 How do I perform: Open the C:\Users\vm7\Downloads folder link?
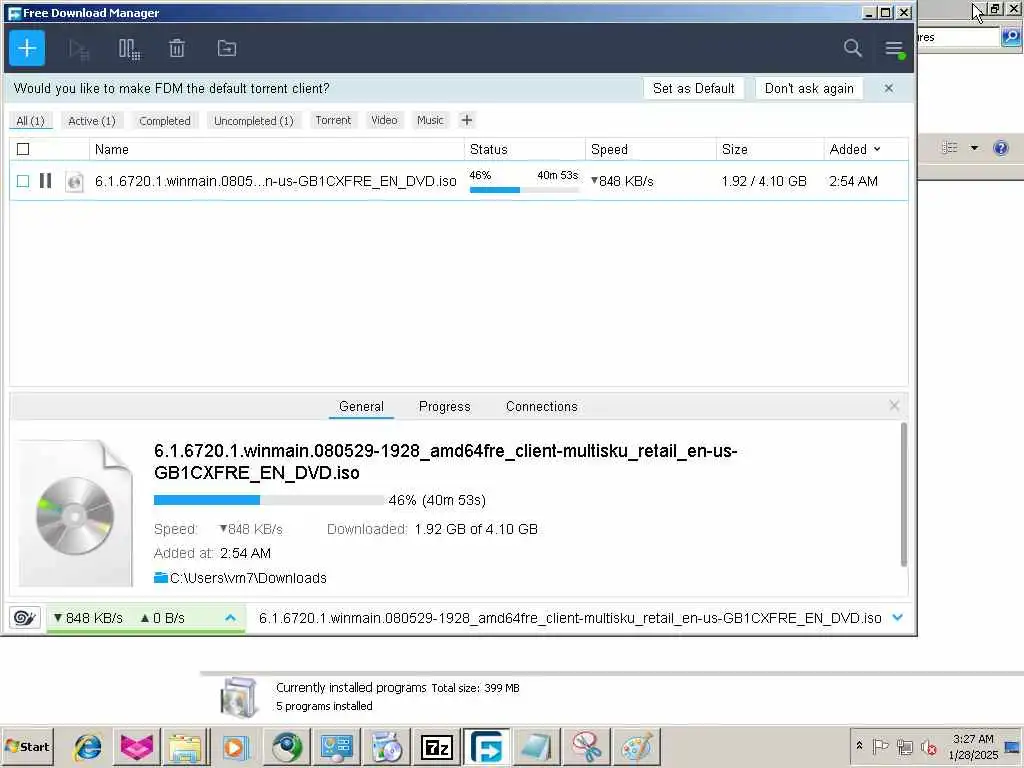click(x=248, y=578)
